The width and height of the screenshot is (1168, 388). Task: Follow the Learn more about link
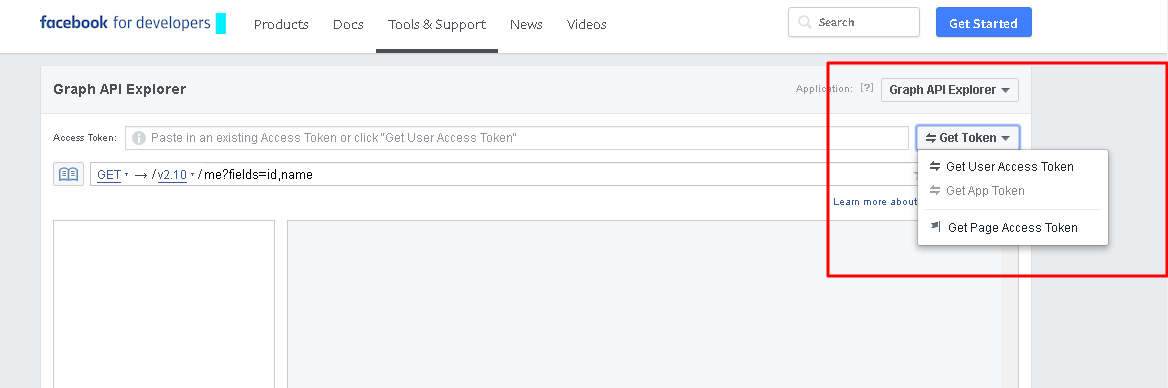pos(875,202)
